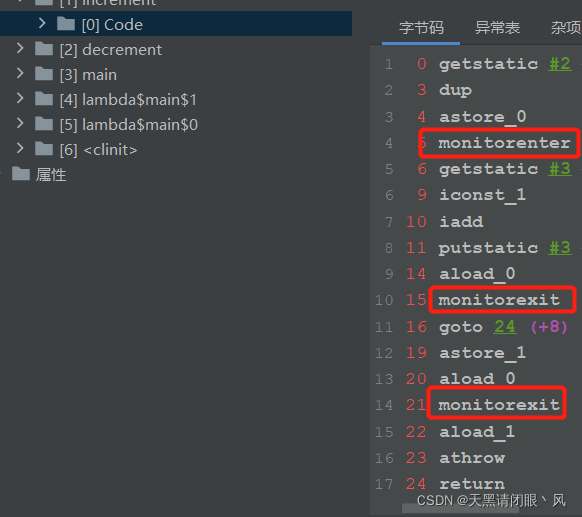582x517 pixels.
Task: Click the 属性 folder icon
Action: pyautogui.click(x=21, y=174)
